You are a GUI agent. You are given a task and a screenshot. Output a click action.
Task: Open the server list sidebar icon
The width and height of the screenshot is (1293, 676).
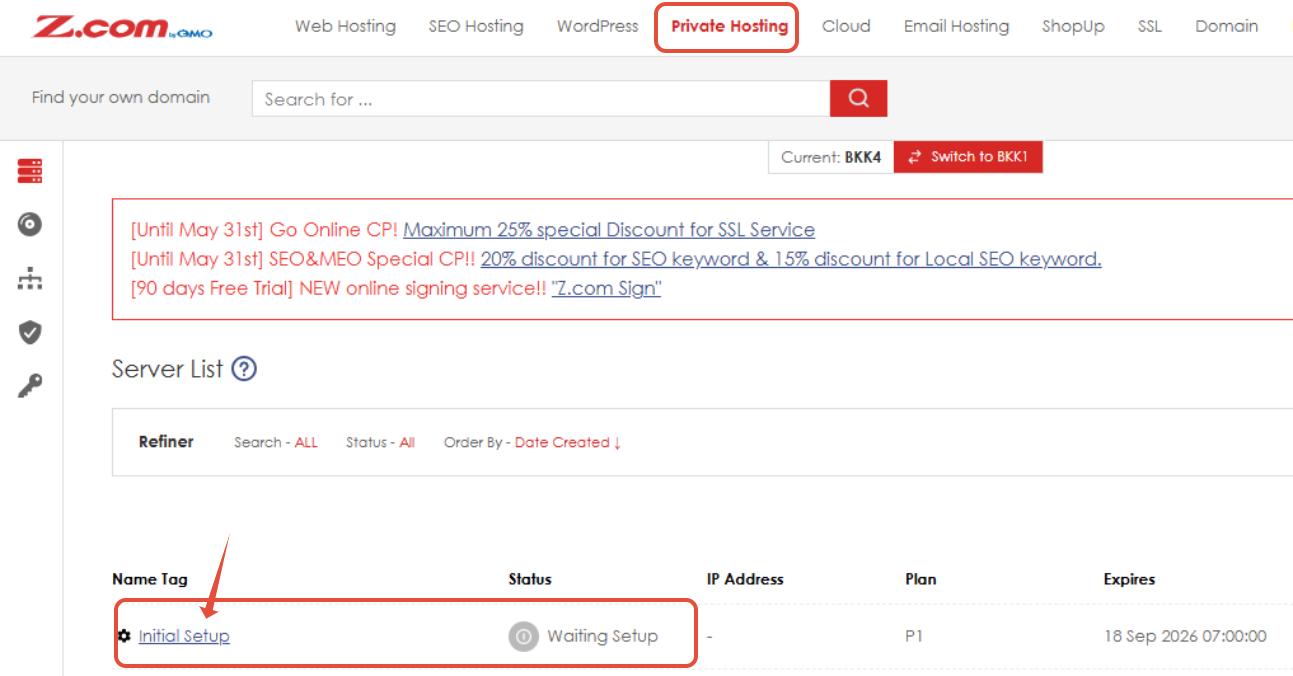30,171
